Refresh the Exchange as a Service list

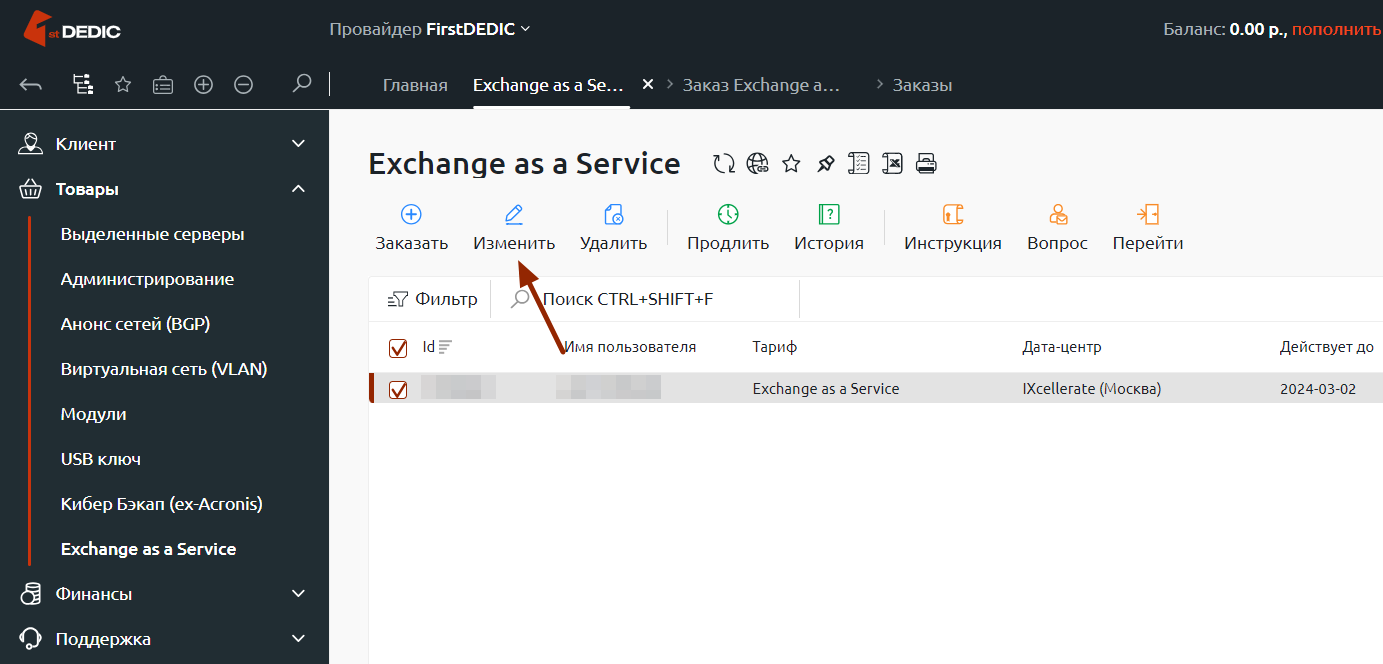[724, 164]
